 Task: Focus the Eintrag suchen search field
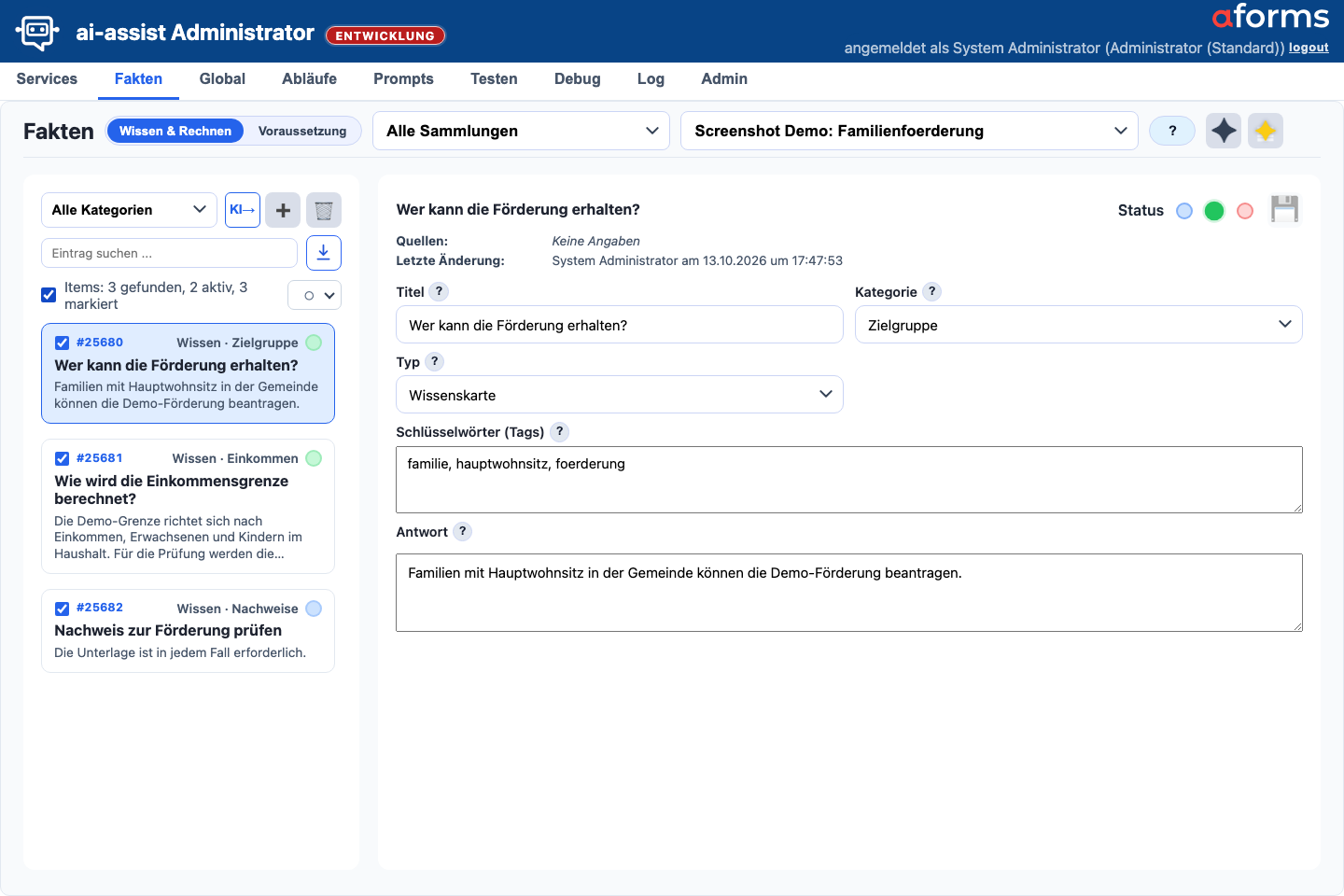click(x=169, y=253)
